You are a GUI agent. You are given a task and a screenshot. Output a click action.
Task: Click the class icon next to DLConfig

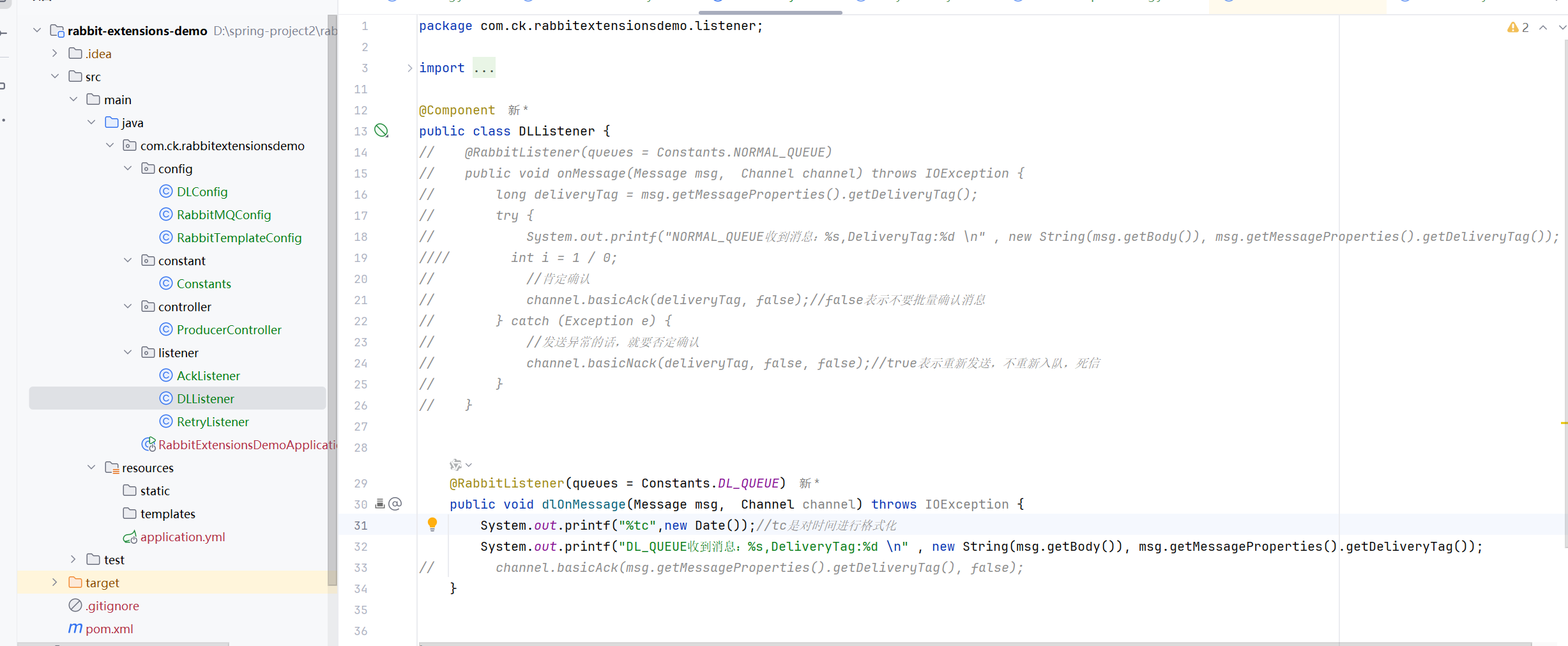click(x=166, y=191)
